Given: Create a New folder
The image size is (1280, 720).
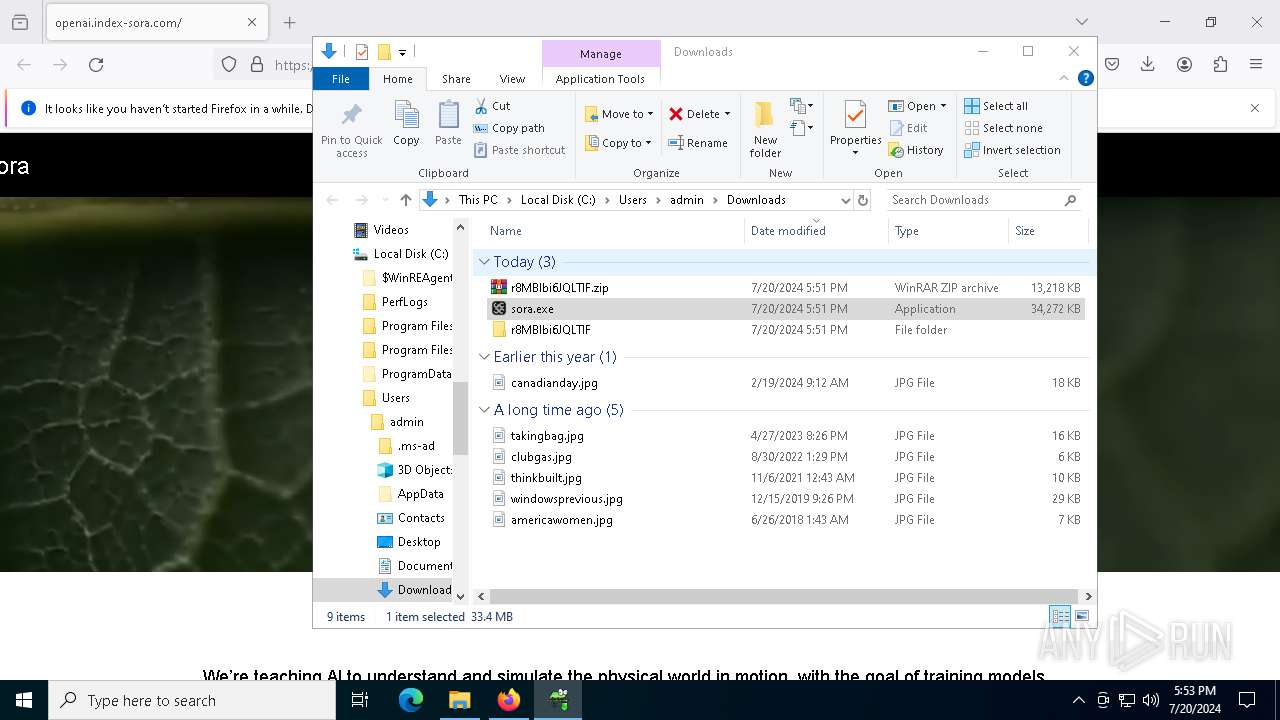Looking at the screenshot, I should point(765,129).
